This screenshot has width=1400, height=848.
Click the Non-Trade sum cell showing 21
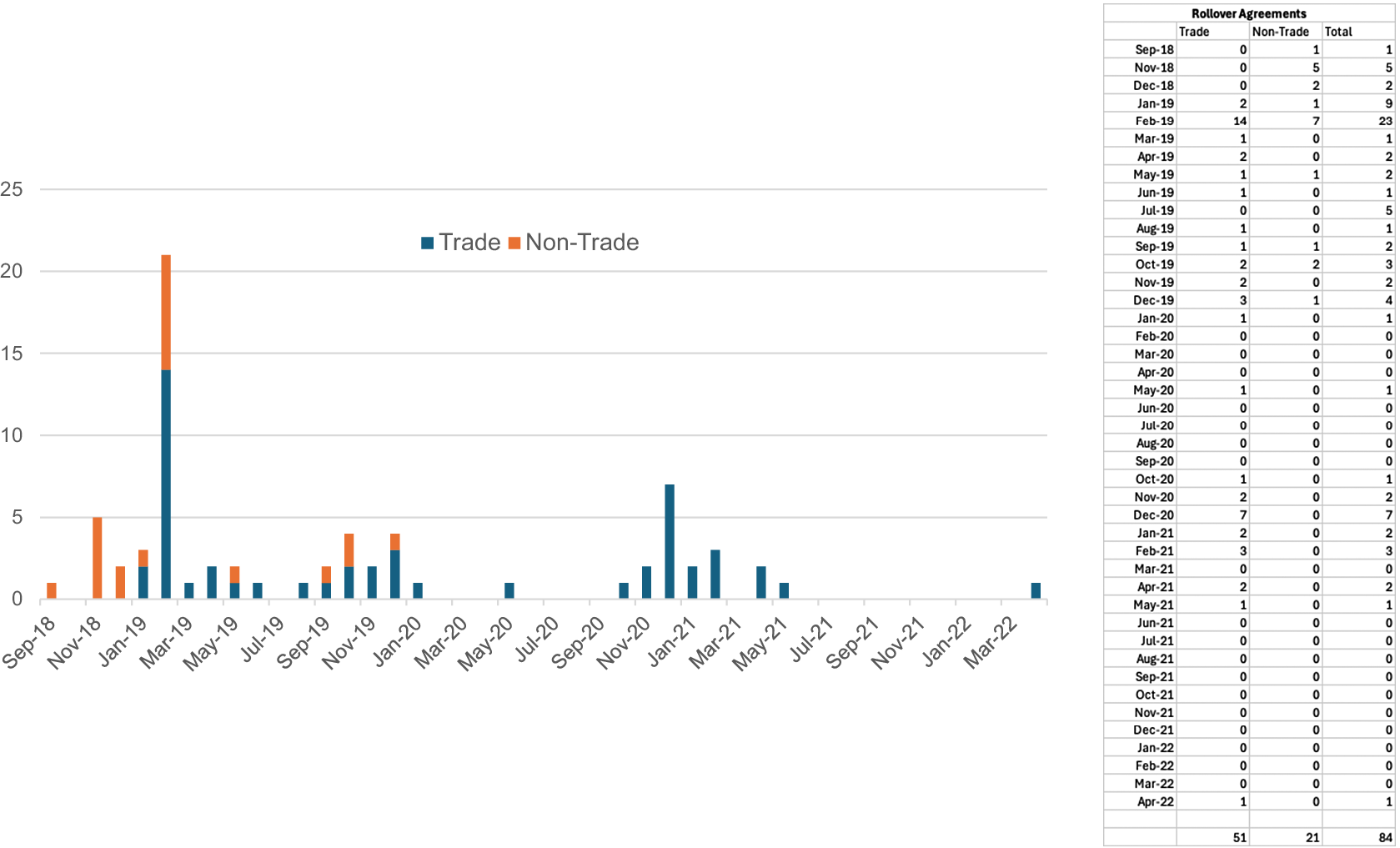[1286, 837]
